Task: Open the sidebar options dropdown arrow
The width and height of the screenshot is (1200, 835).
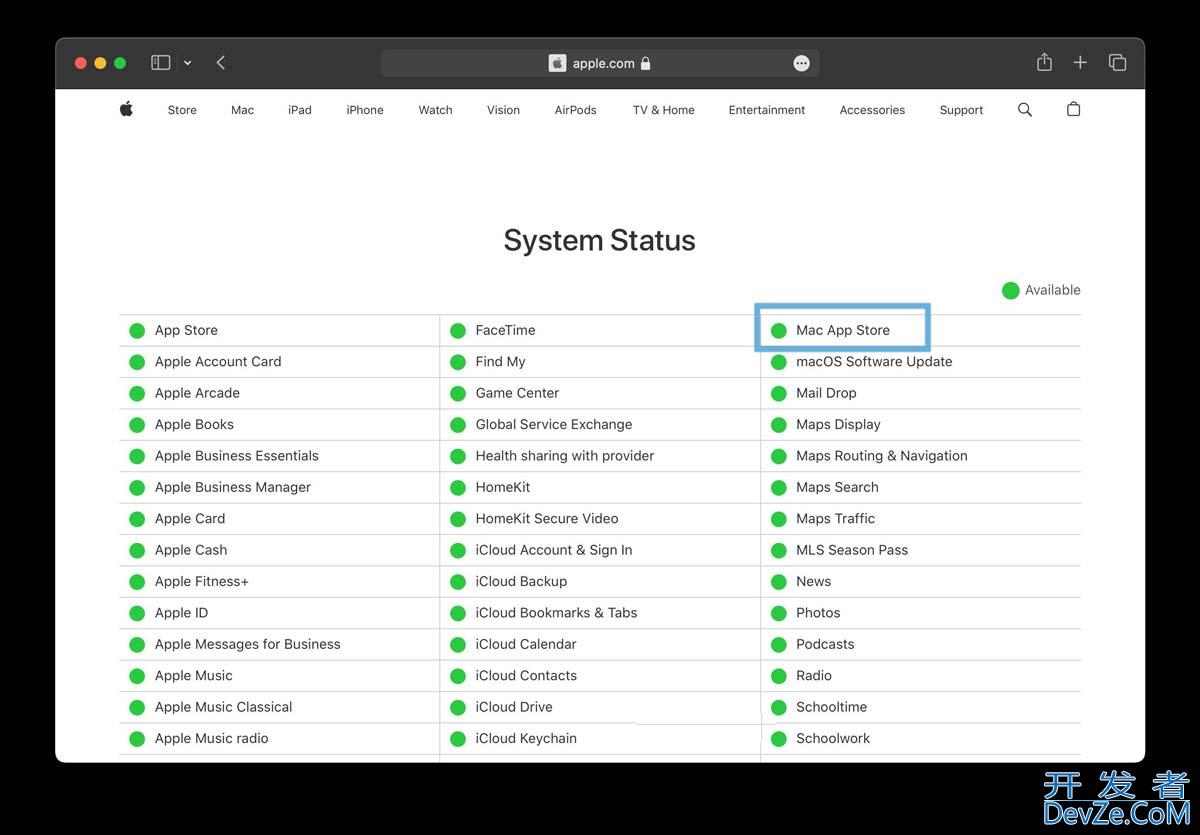Action: point(187,63)
